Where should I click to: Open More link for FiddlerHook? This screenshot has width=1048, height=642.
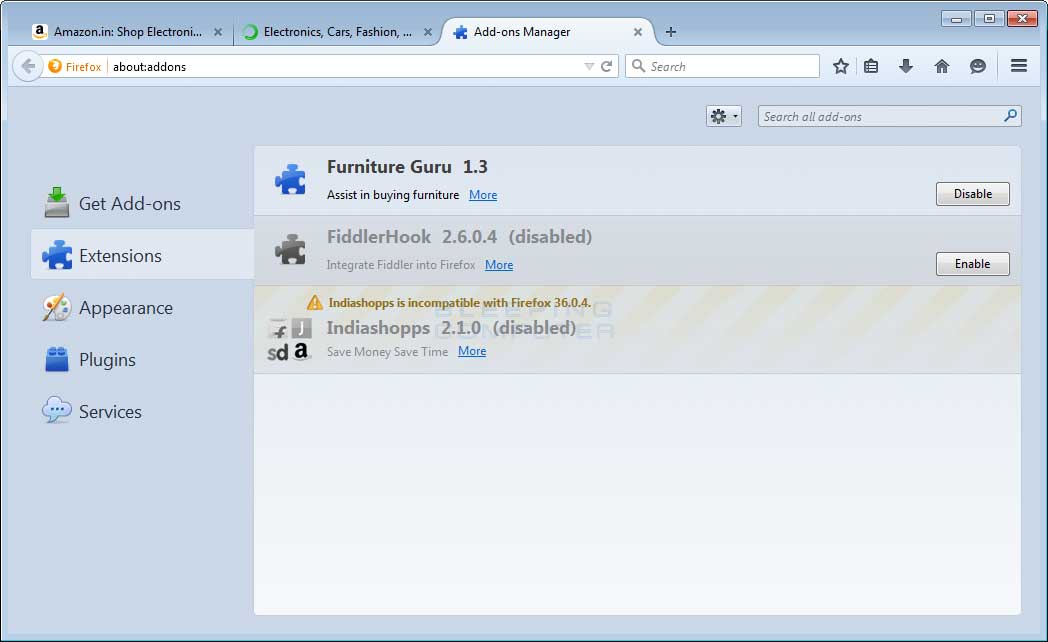point(499,265)
